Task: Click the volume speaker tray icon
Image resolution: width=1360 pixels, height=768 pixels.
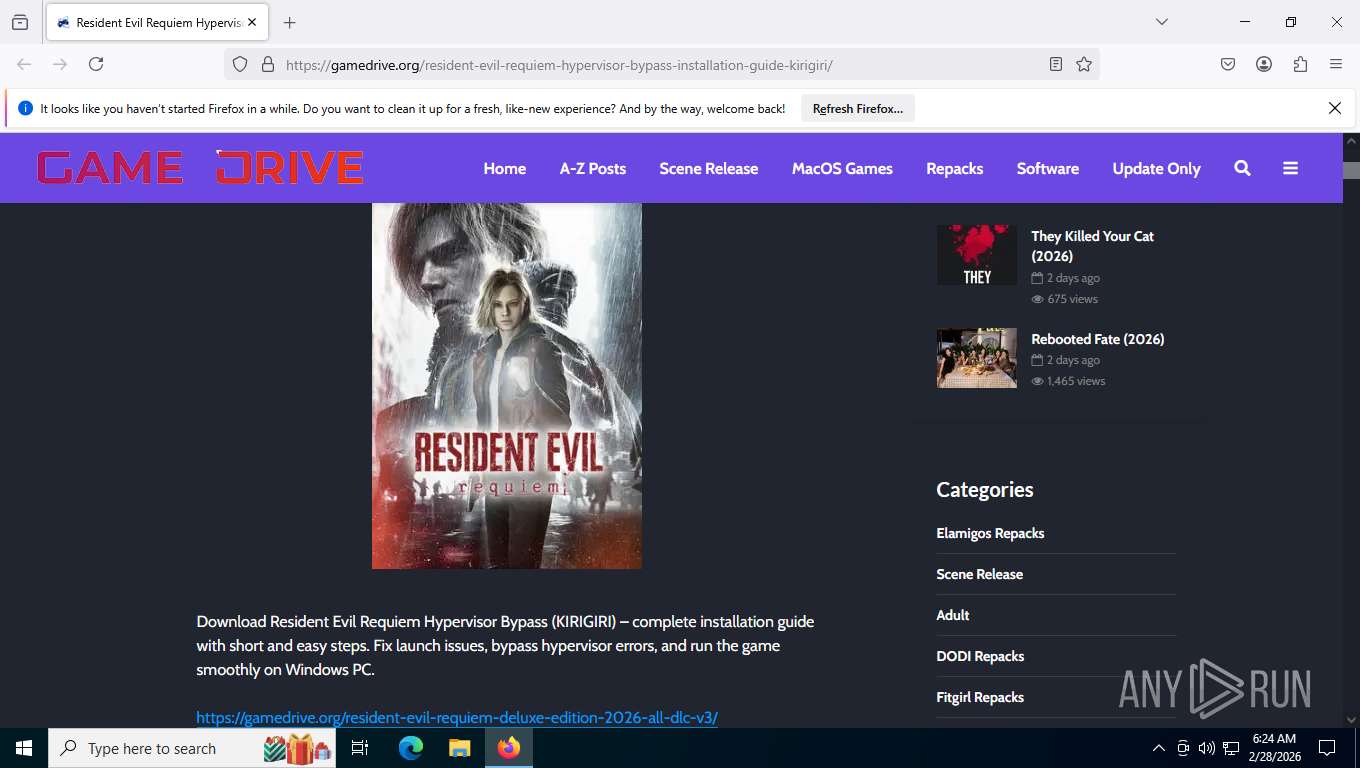Action: click(x=1207, y=748)
